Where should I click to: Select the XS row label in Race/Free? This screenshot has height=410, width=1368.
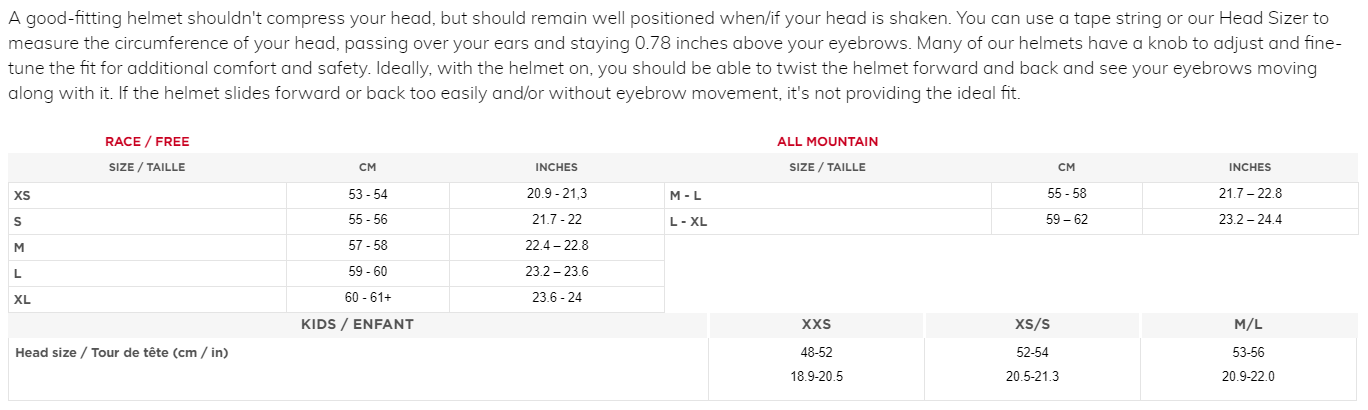point(22,195)
